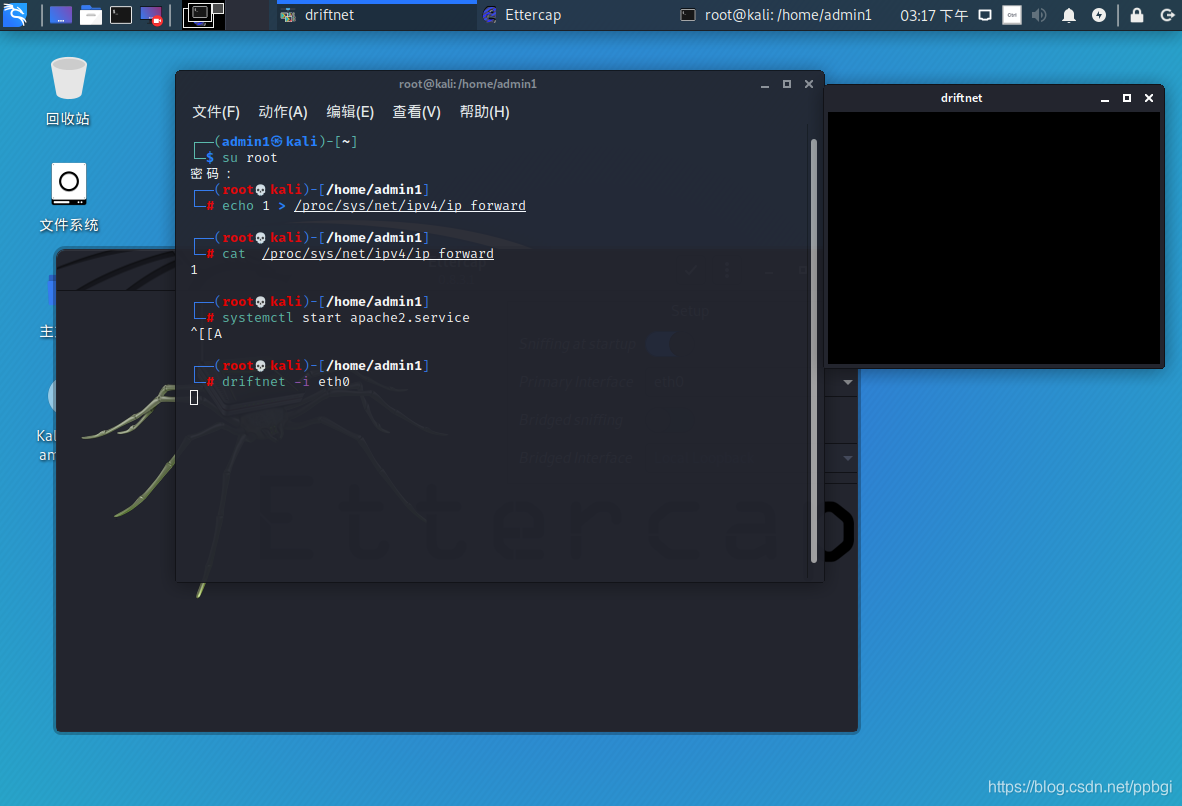Expand the Ettercap primary interface dropdown arrow
The height and width of the screenshot is (806, 1182).
[x=848, y=382]
